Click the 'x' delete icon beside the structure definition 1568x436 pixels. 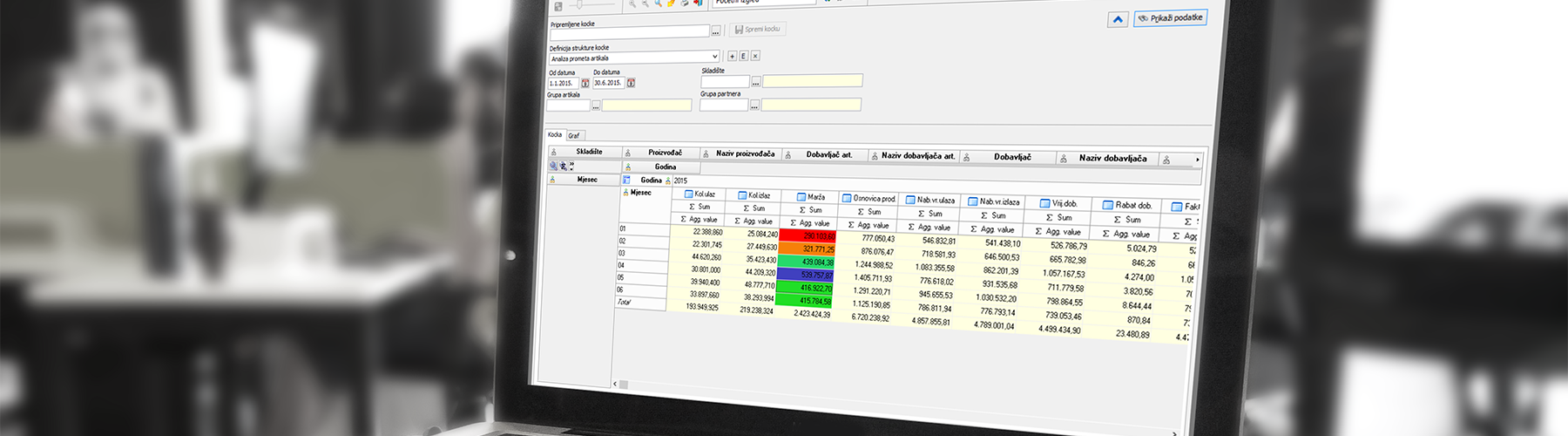point(755,56)
